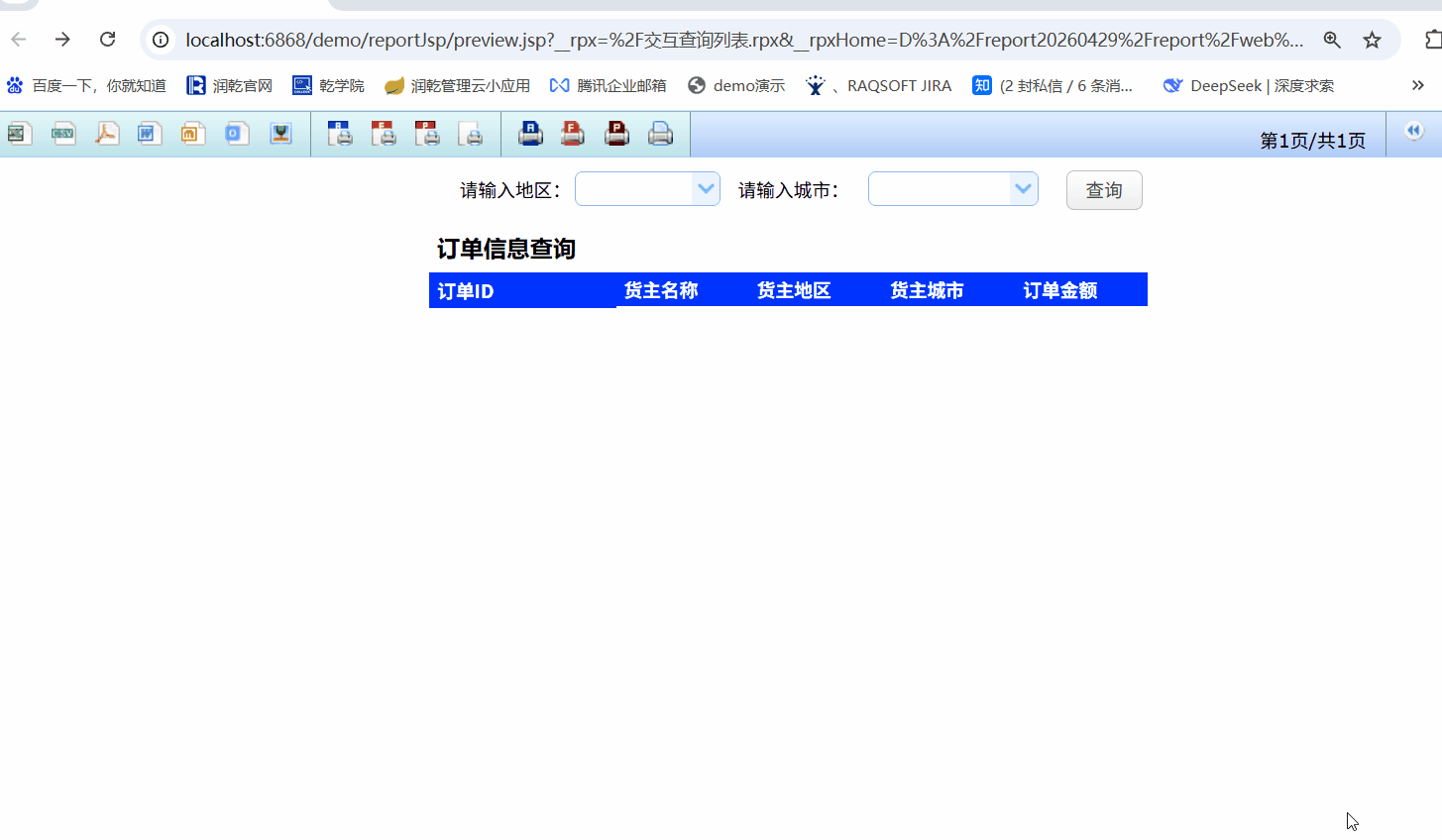Export report to PDF icon

tap(107, 133)
